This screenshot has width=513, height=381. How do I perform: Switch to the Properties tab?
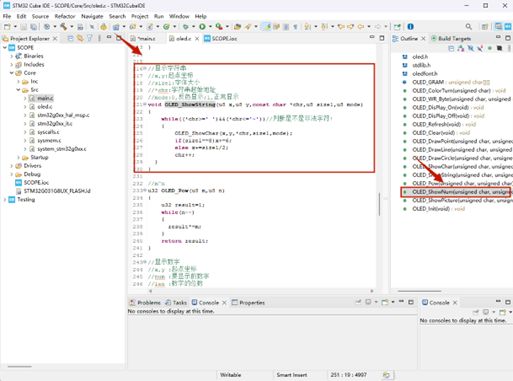(x=248, y=303)
